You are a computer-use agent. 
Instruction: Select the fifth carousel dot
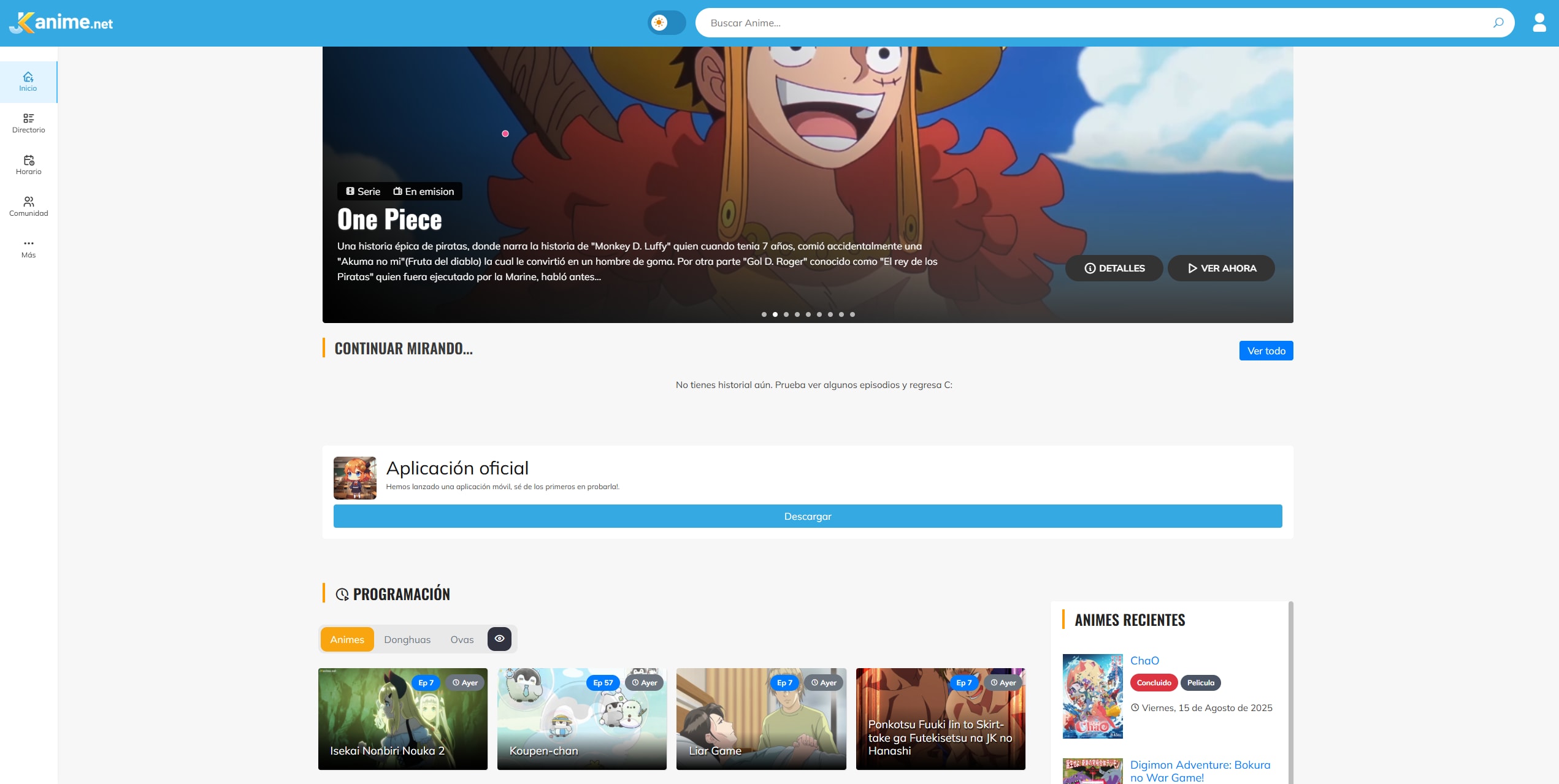pyautogui.click(x=808, y=314)
